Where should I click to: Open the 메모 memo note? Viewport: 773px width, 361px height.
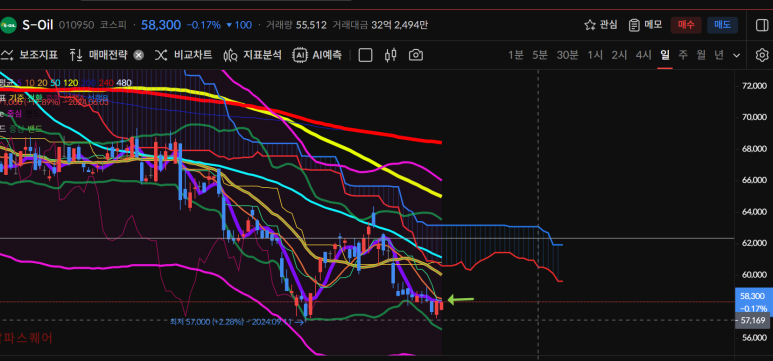tap(645, 25)
